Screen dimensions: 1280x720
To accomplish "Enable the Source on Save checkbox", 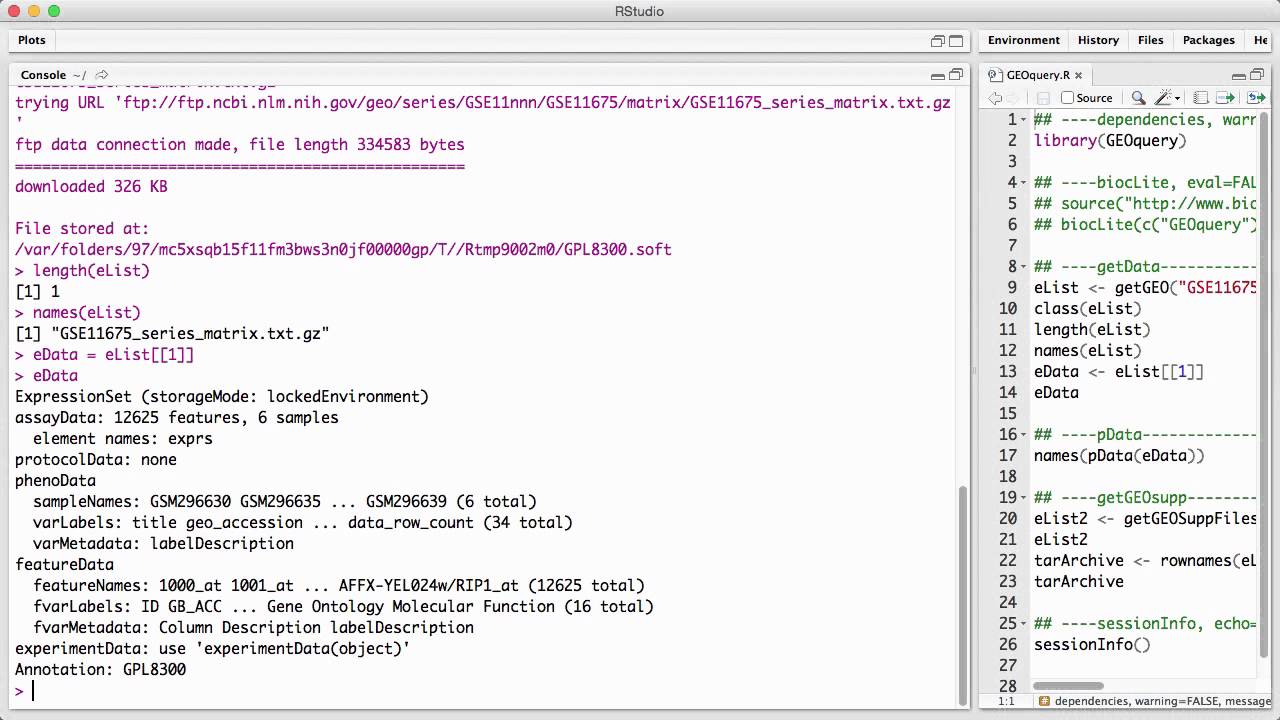I will [x=1067, y=98].
